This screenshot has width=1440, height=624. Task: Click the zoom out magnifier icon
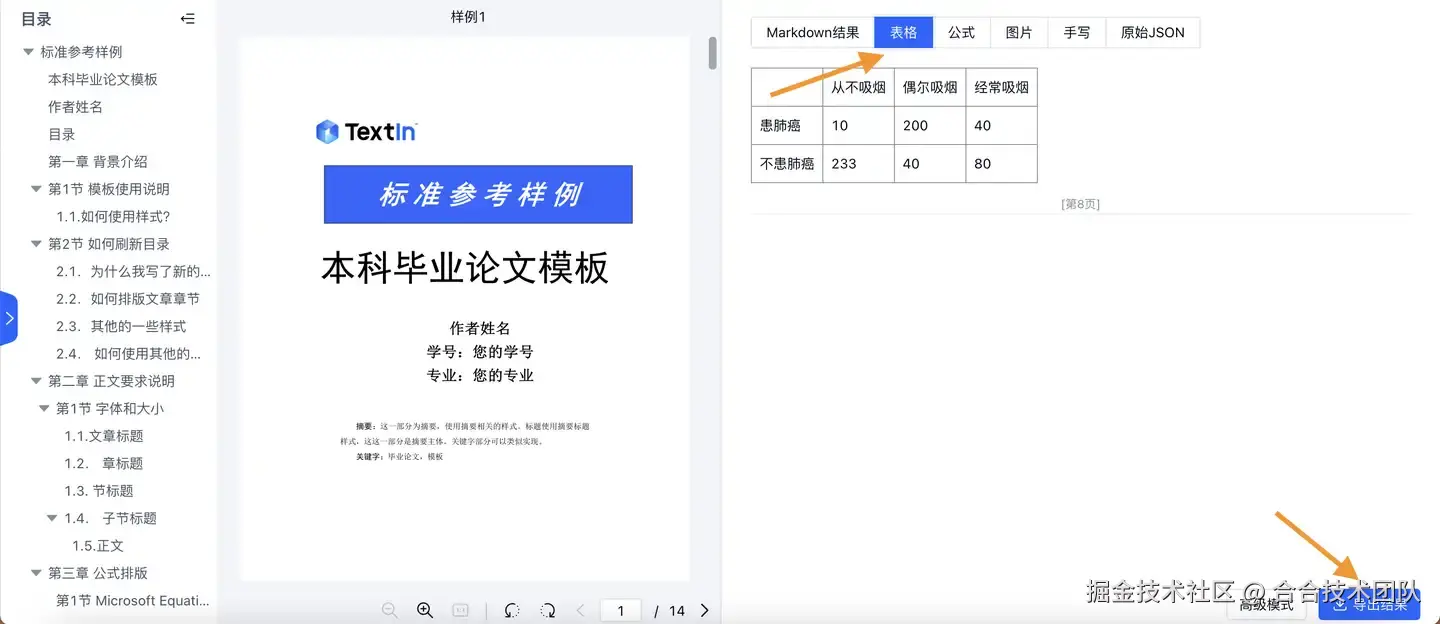390,610
